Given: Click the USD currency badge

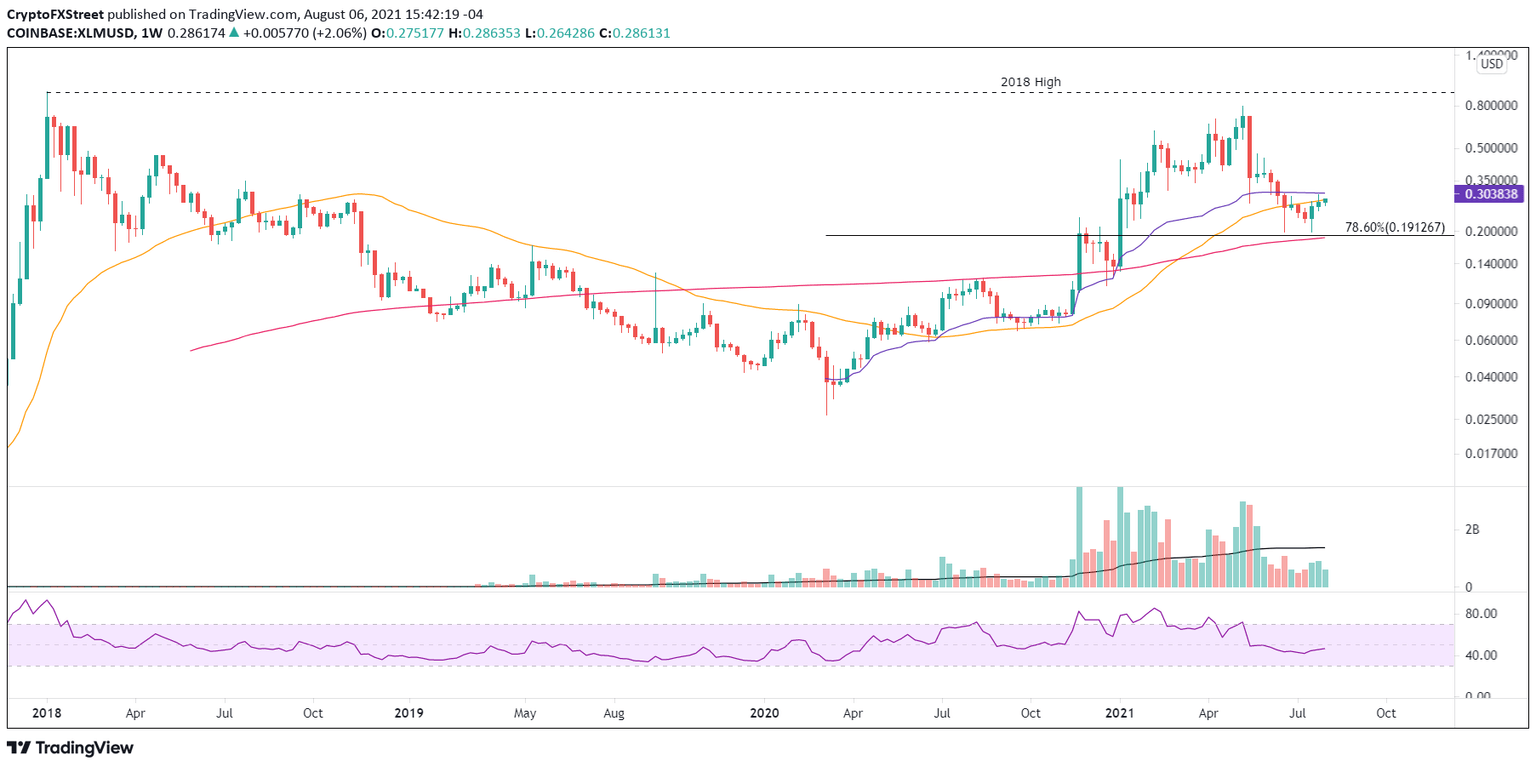Looking at the screenshot, I should pyautogui.click(x=1490, y=63).
